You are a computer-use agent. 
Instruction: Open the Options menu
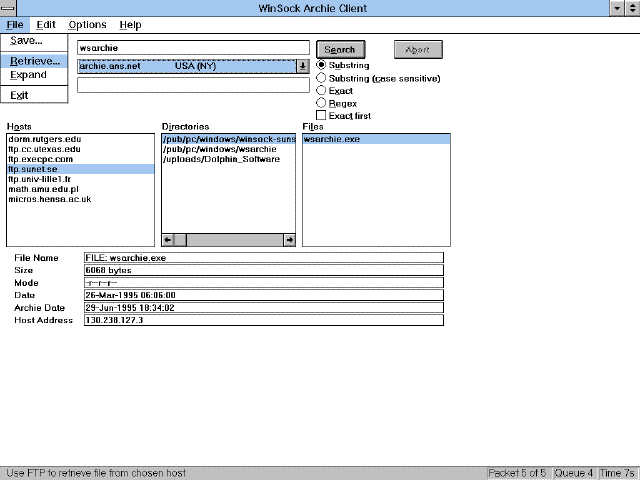pyautogui.click(x=87, y=25)
